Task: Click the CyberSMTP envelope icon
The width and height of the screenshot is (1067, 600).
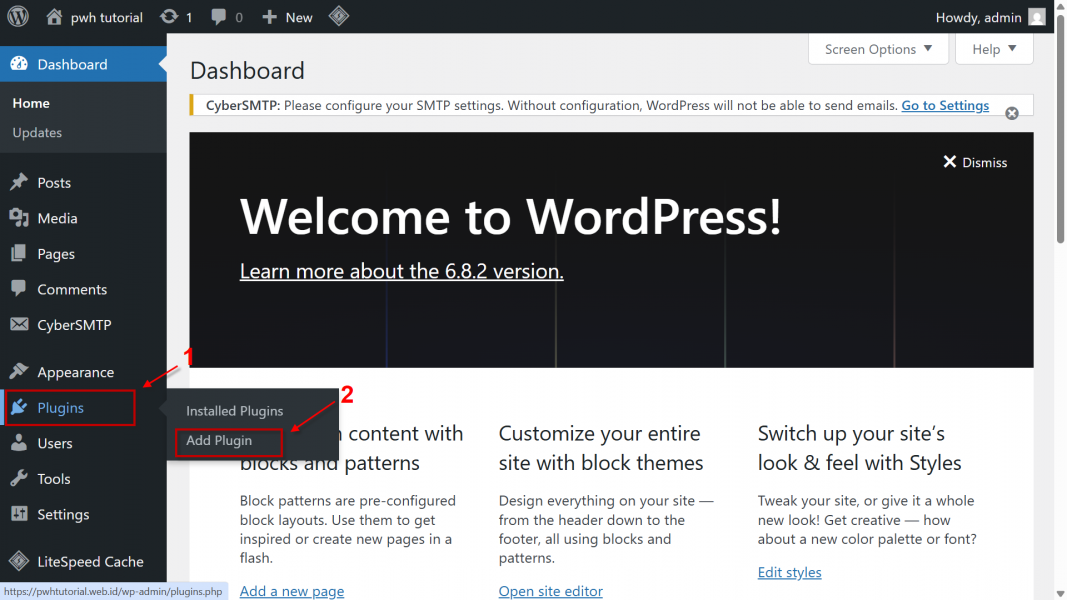Action: (19, 324)
